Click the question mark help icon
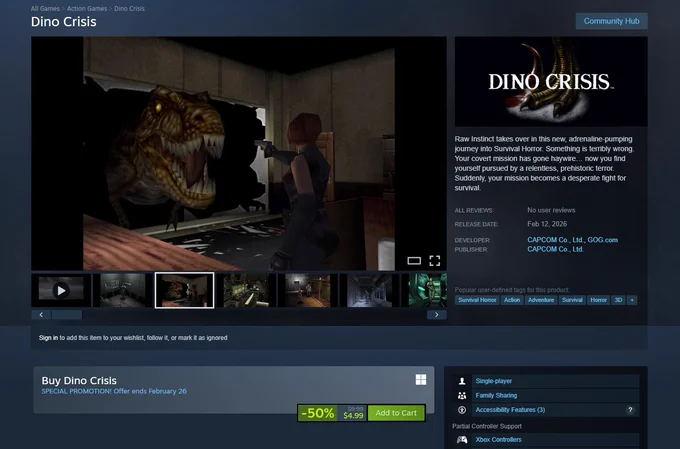The image size is (680, 449). (630, 410)
